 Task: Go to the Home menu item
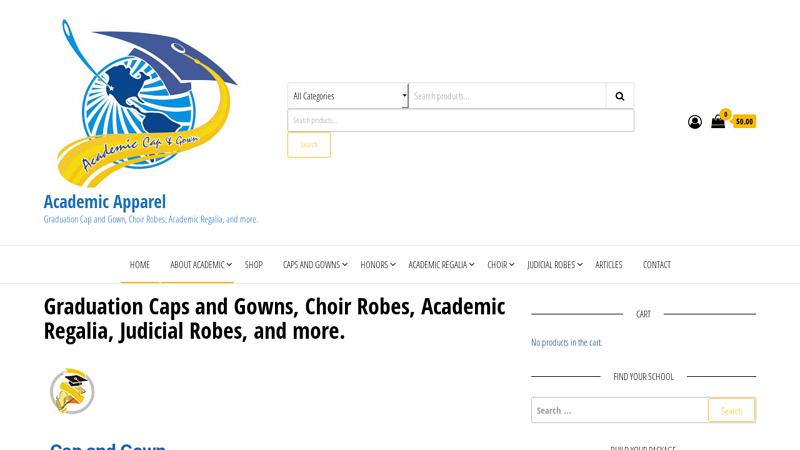(x=140, y=265)
